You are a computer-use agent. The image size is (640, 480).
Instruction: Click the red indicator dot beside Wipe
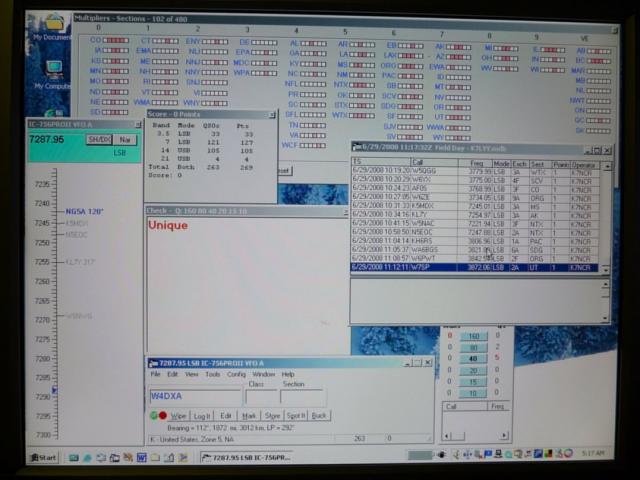pyautogui.click(x=163, y=415)
